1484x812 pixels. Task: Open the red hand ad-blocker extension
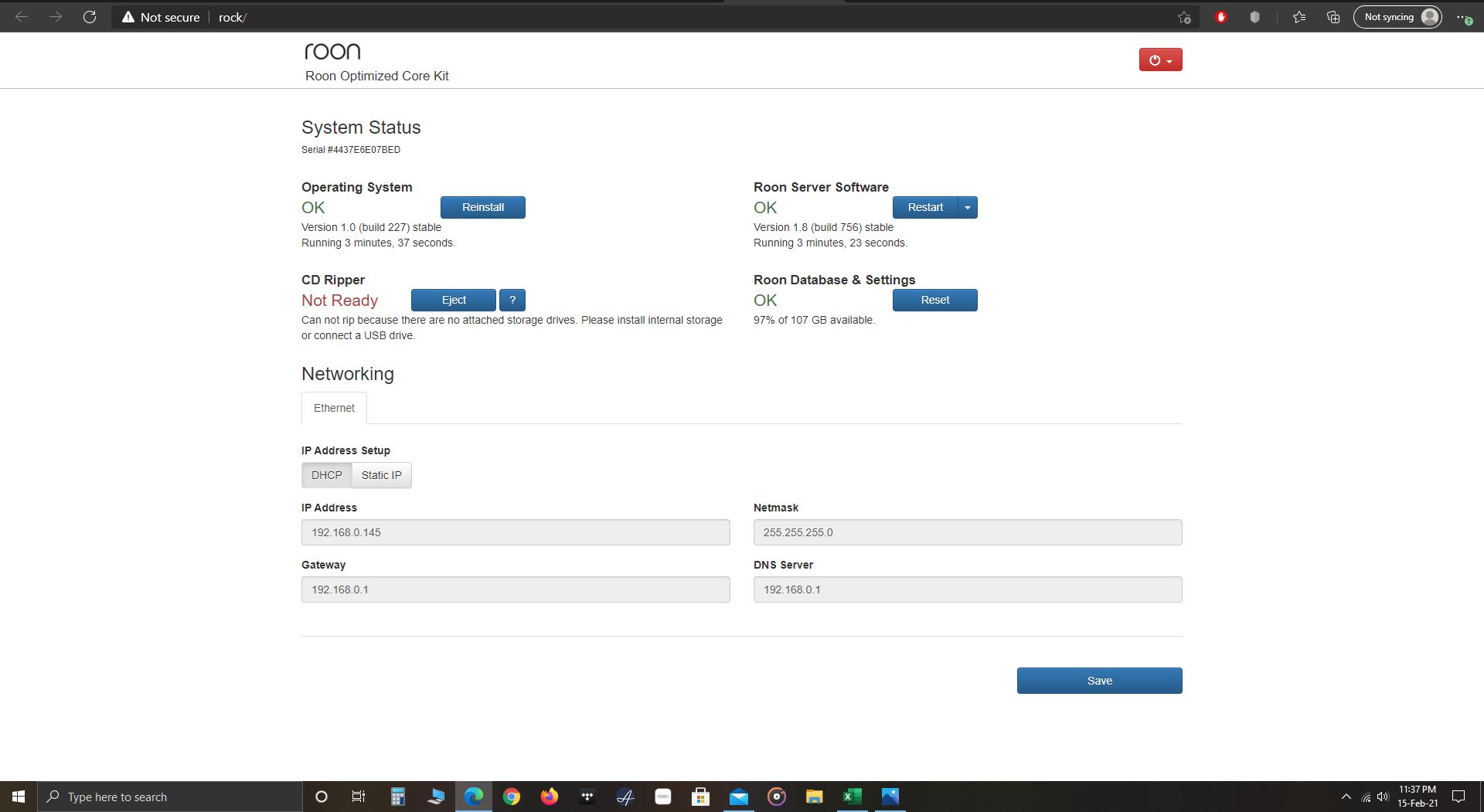(x=1221, y=17)
